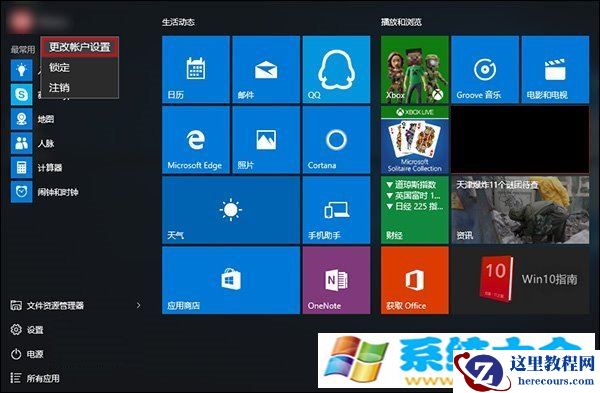Open the Cortana tile
Image resolution: width=600 pixels, height=393 pixels.
pyautogui.click(x=336, y=140)
